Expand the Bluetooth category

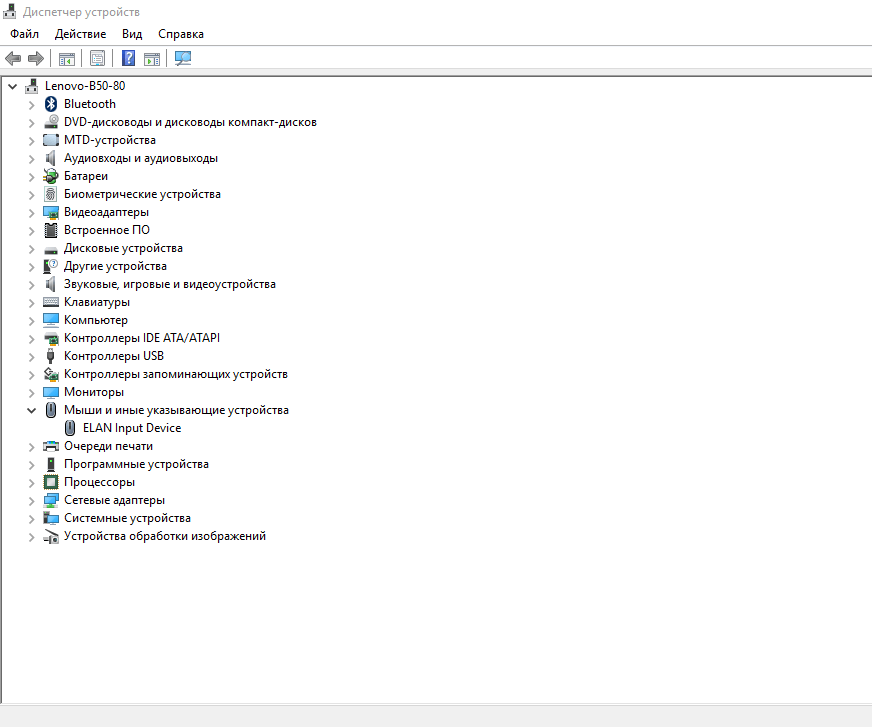(x=31, y=105)
